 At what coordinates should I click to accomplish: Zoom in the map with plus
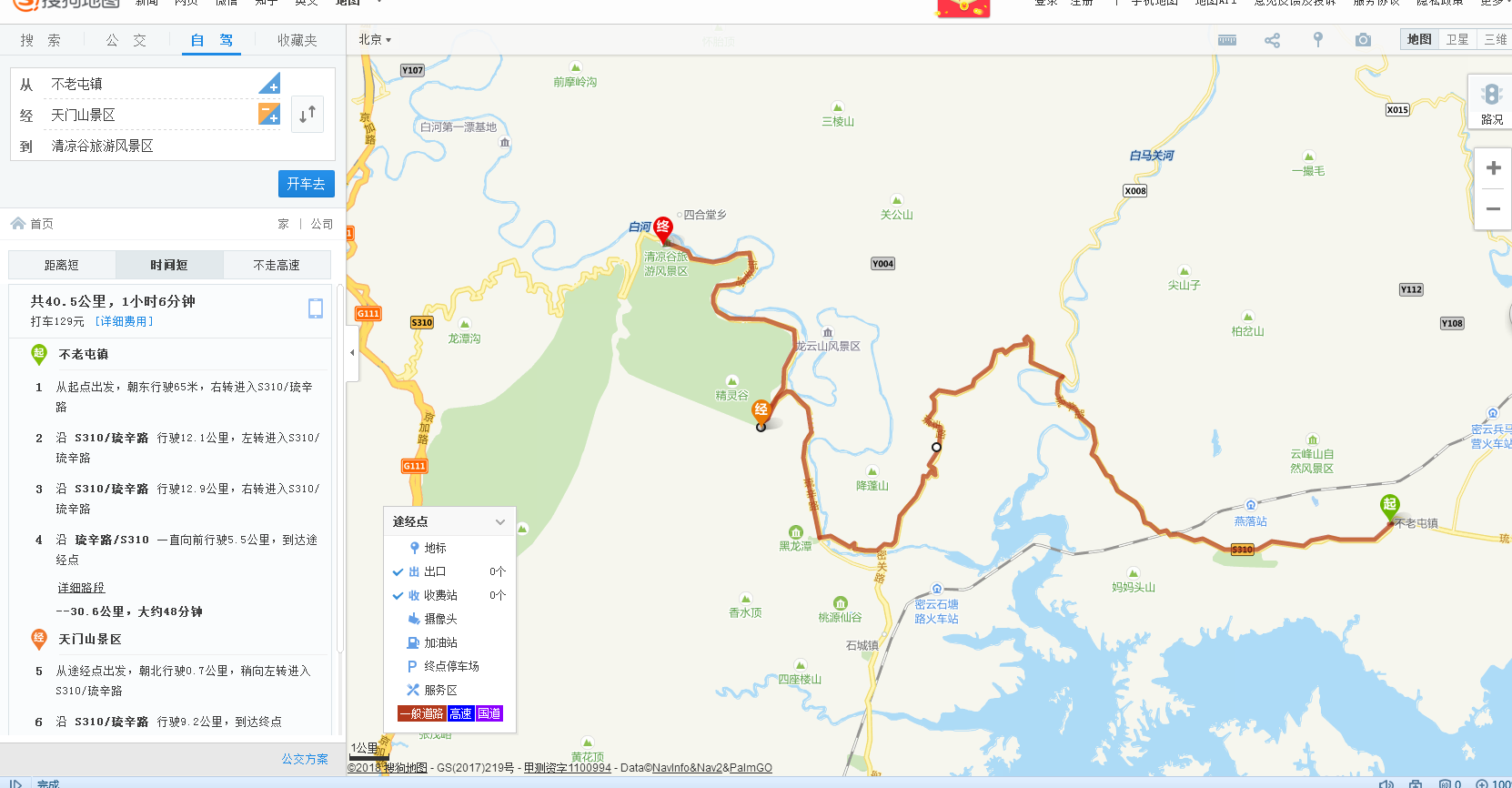click(x=1493, y=168)
